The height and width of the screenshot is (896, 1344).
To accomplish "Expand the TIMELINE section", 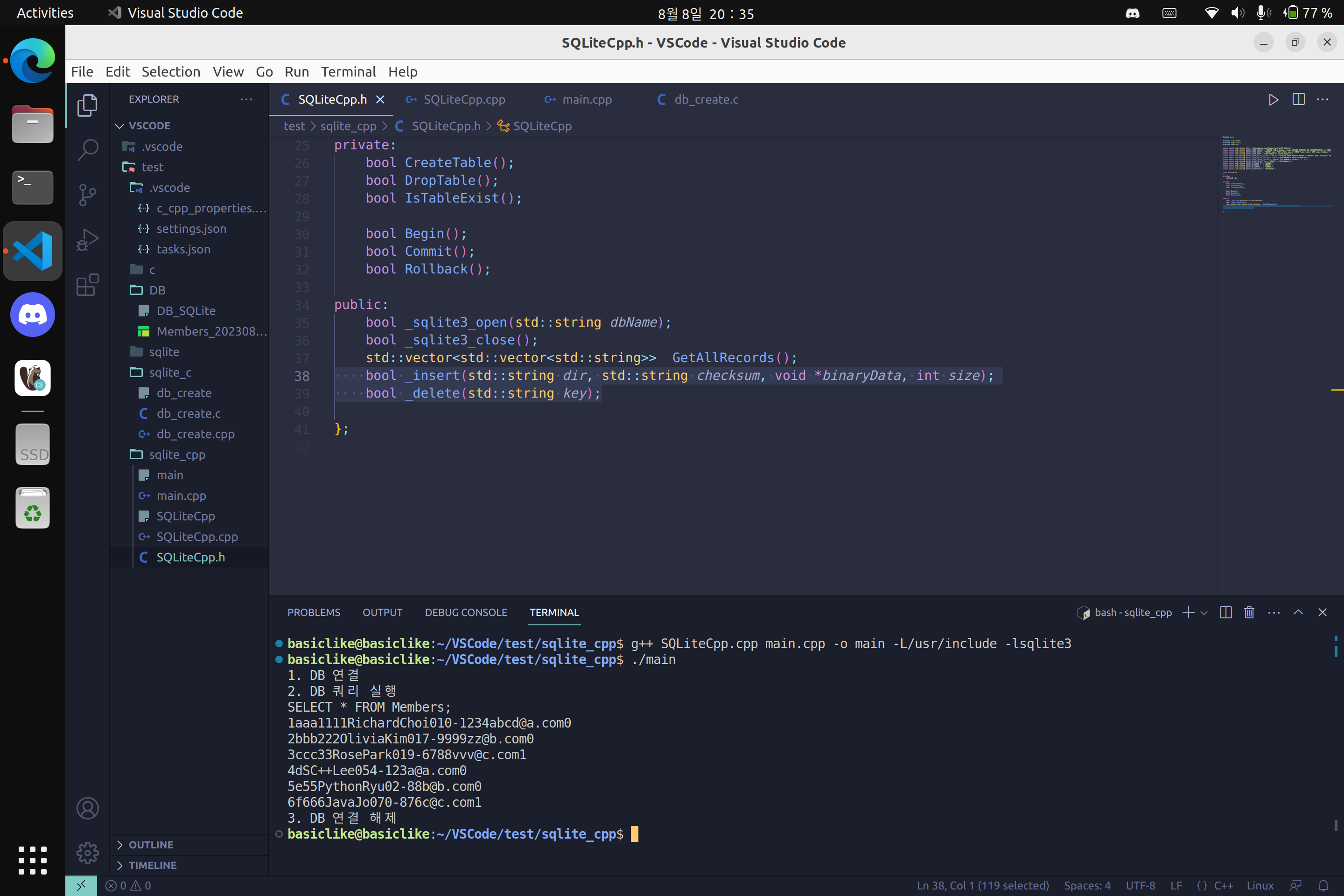I will pos(152,865).
